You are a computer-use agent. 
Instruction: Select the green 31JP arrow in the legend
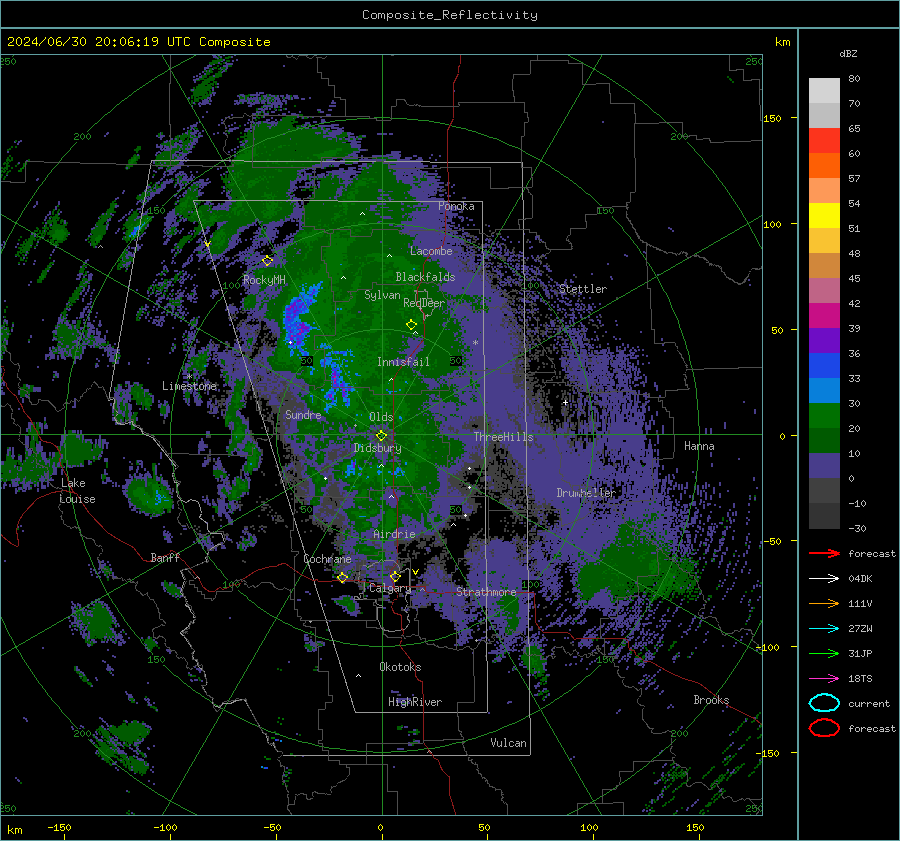(824, 653)
